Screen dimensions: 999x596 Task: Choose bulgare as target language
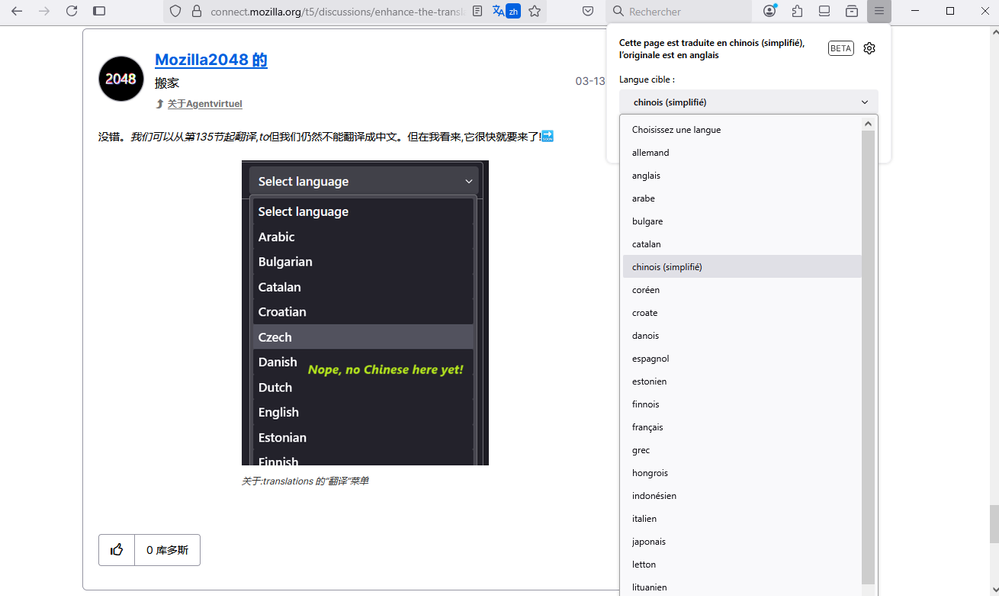click(x=742, y=221)
